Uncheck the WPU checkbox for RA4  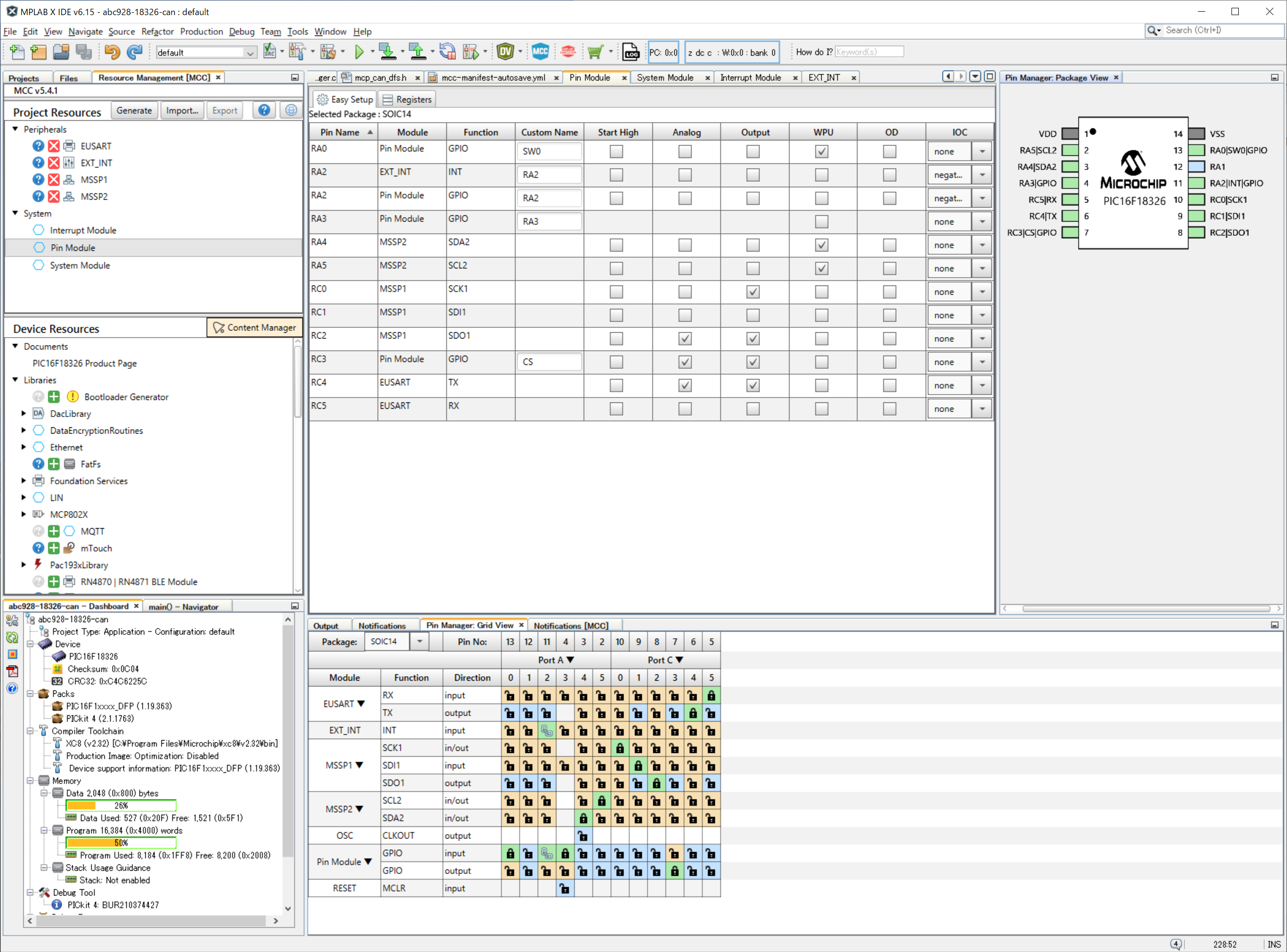tap(821, 245)
